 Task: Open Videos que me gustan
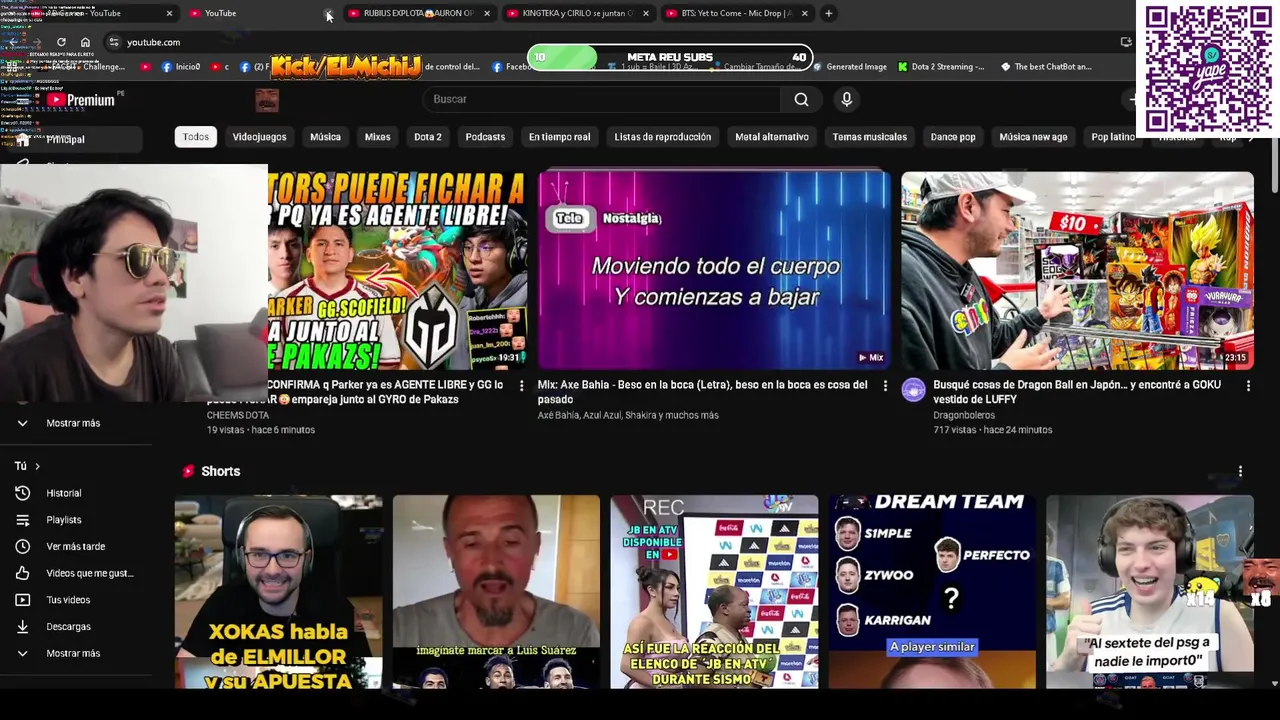coord(89,573)
